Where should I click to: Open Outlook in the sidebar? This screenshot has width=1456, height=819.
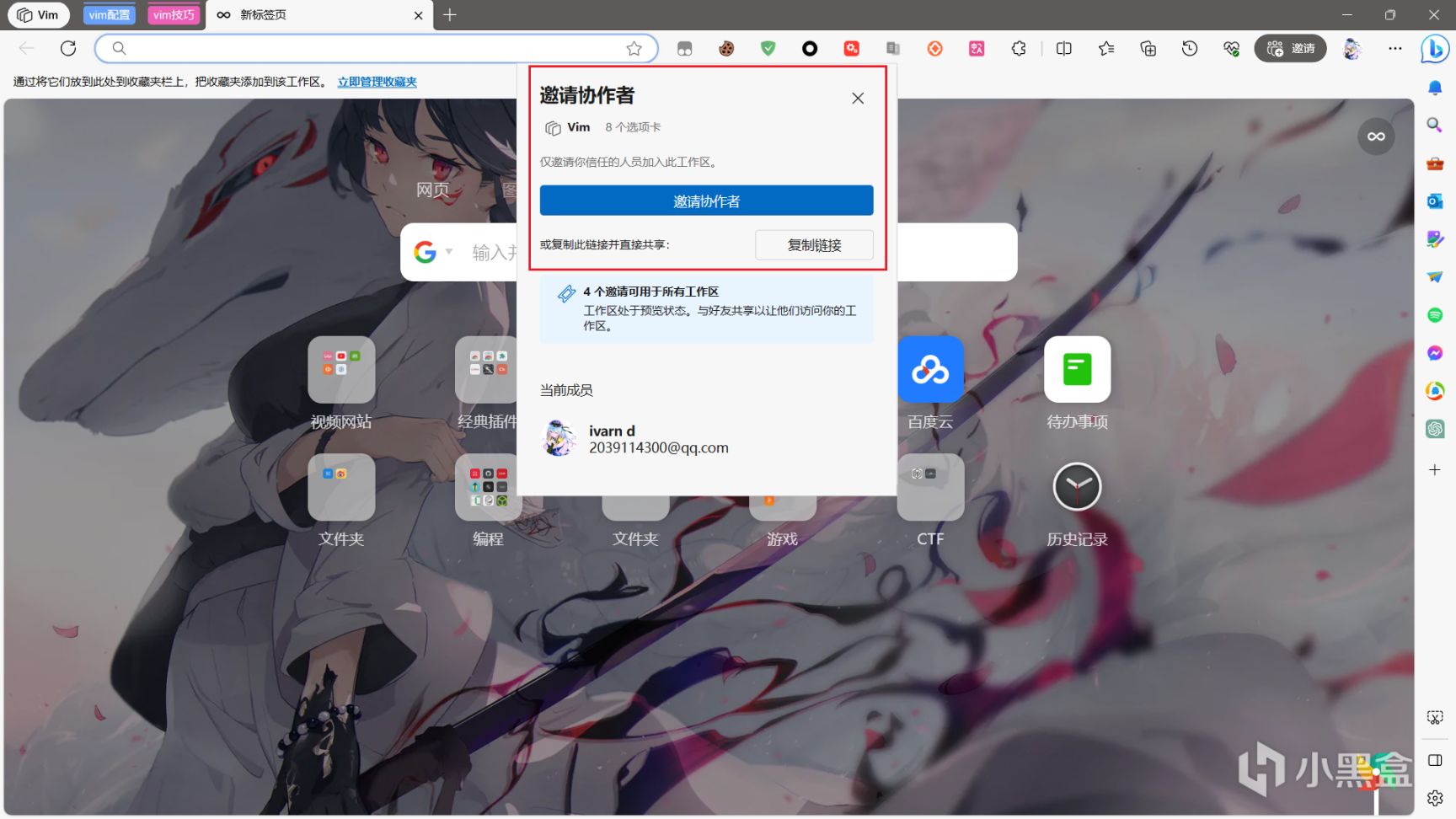(1435, 201)
